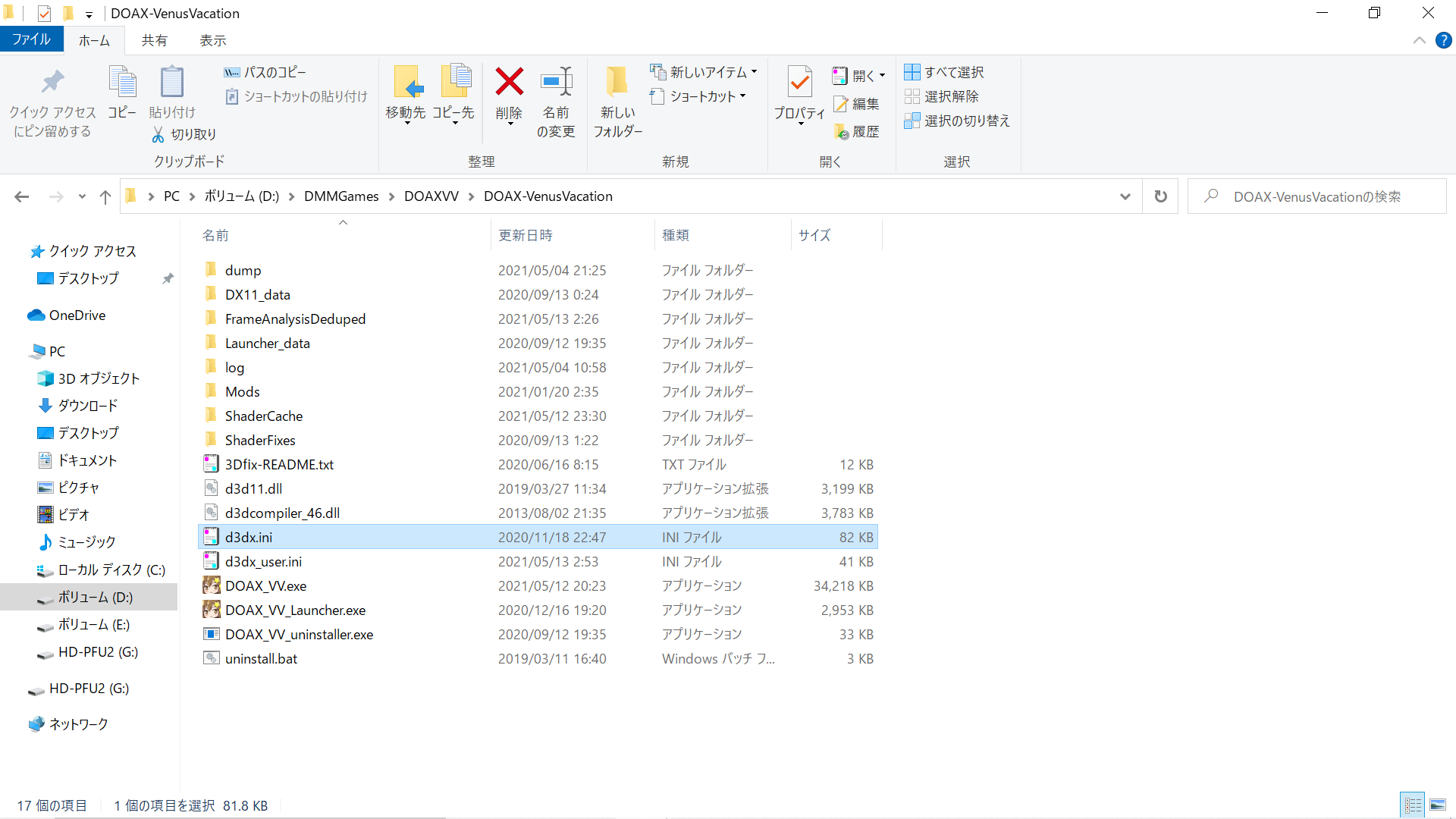Screen dimensions: 1456x819
Task: Rename file using 名前の変更
Action: point(556,102)
